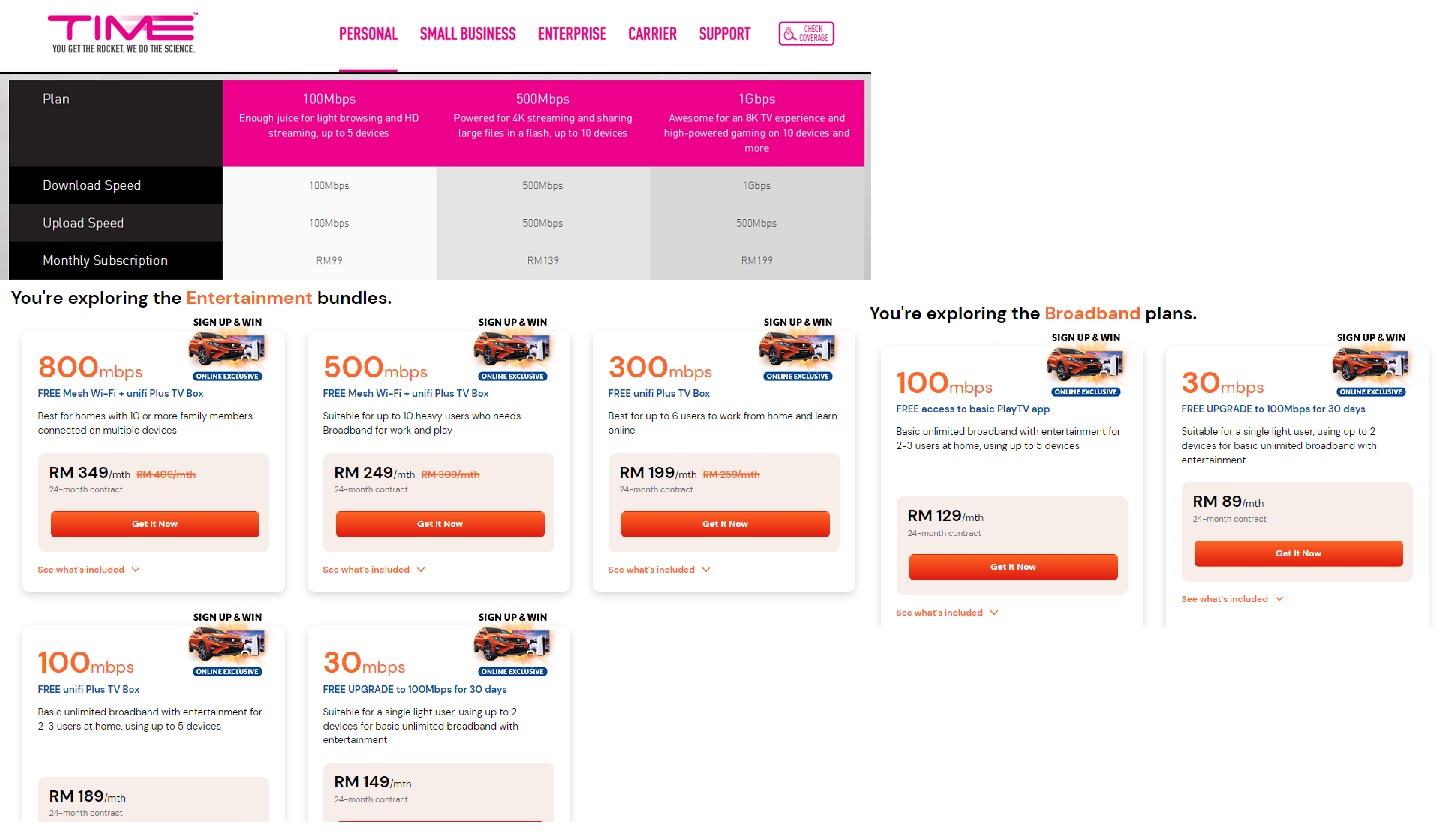Expand See what's included for RM 129 plan
This screenshot has width=1441, height=832.
(x=948, y=613)
